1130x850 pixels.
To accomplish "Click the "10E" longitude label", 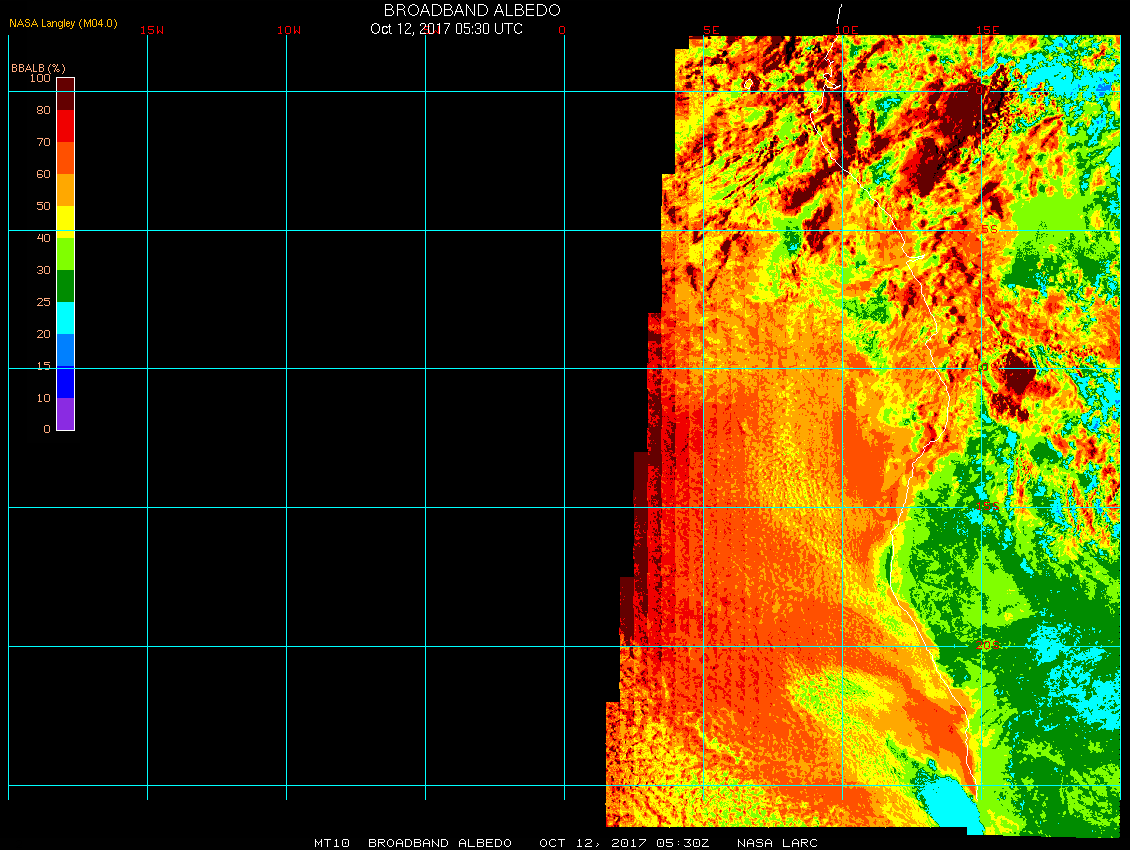I will pyautogui.click(x=847, y=30).
